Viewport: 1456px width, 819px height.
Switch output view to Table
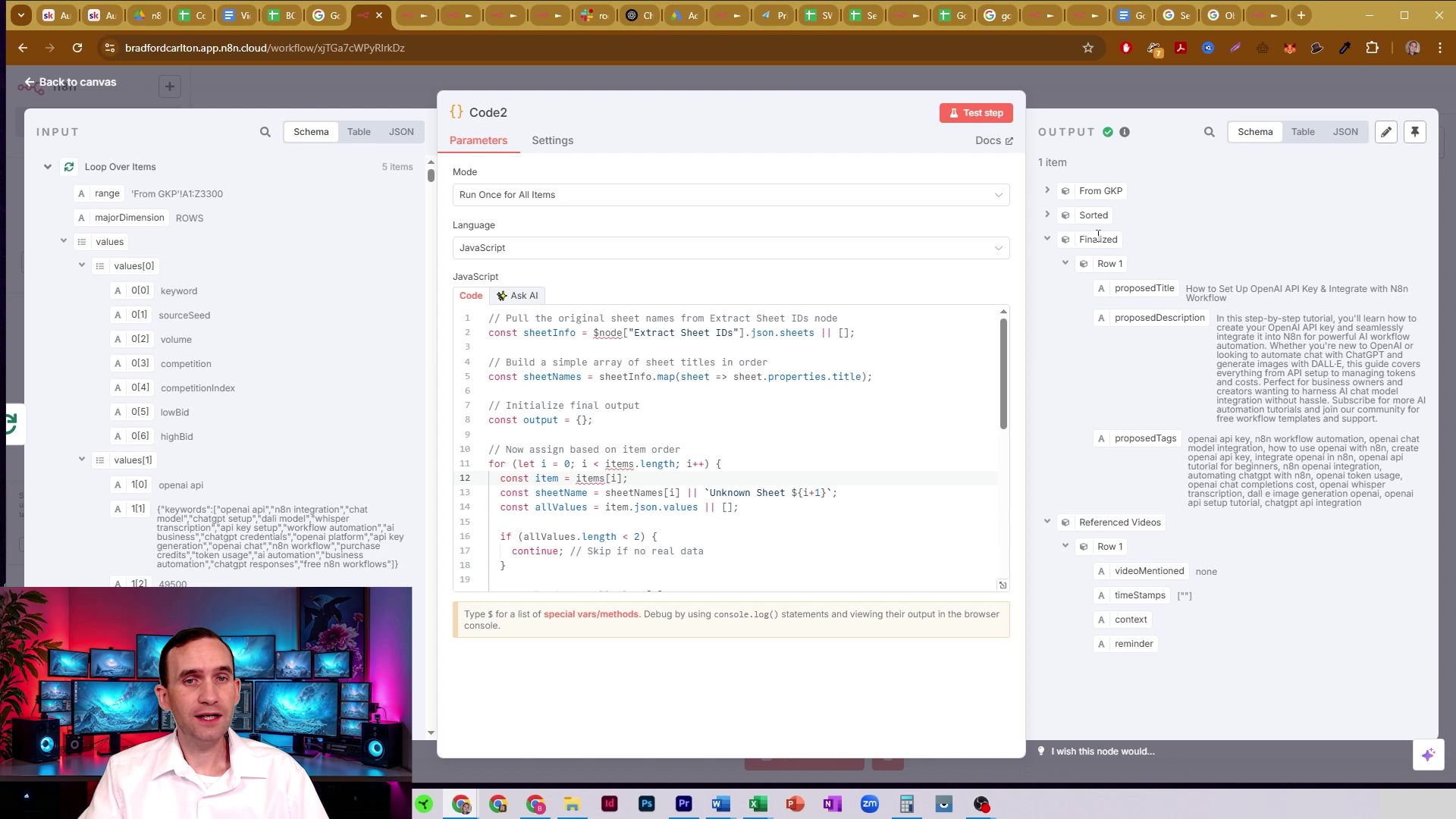[1303, 132]
